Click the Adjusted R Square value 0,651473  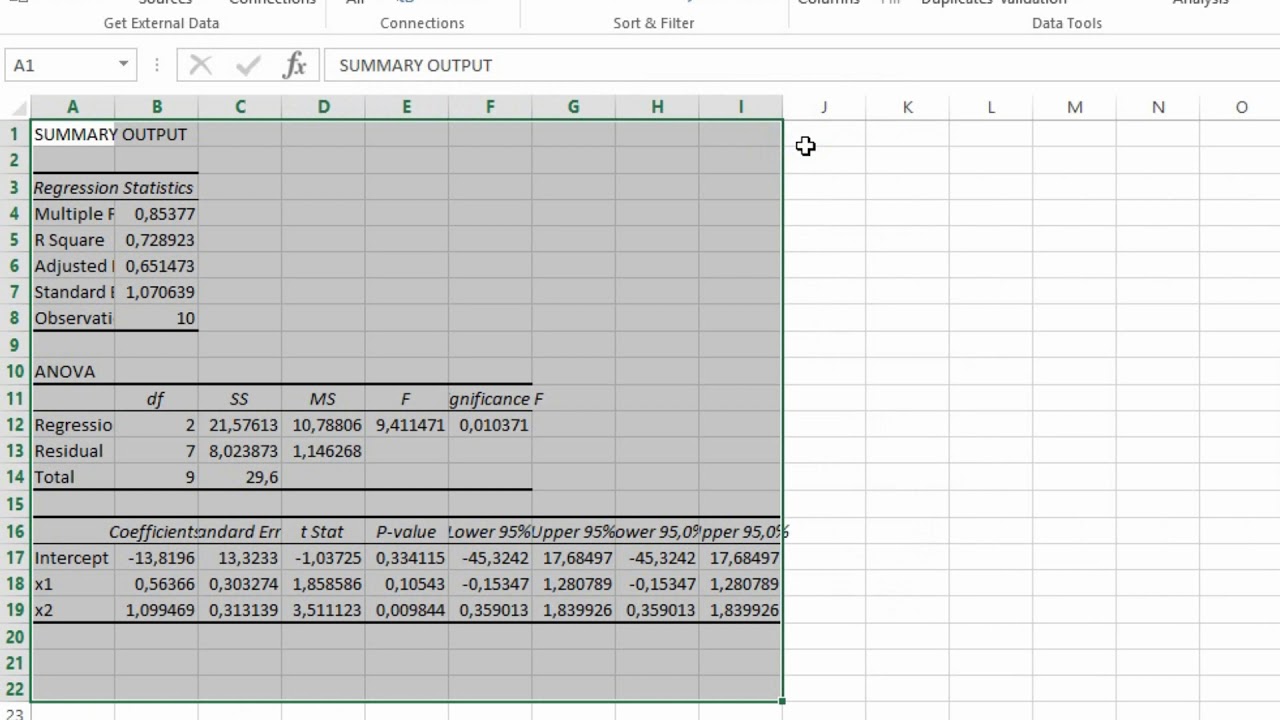coord(156,266)
